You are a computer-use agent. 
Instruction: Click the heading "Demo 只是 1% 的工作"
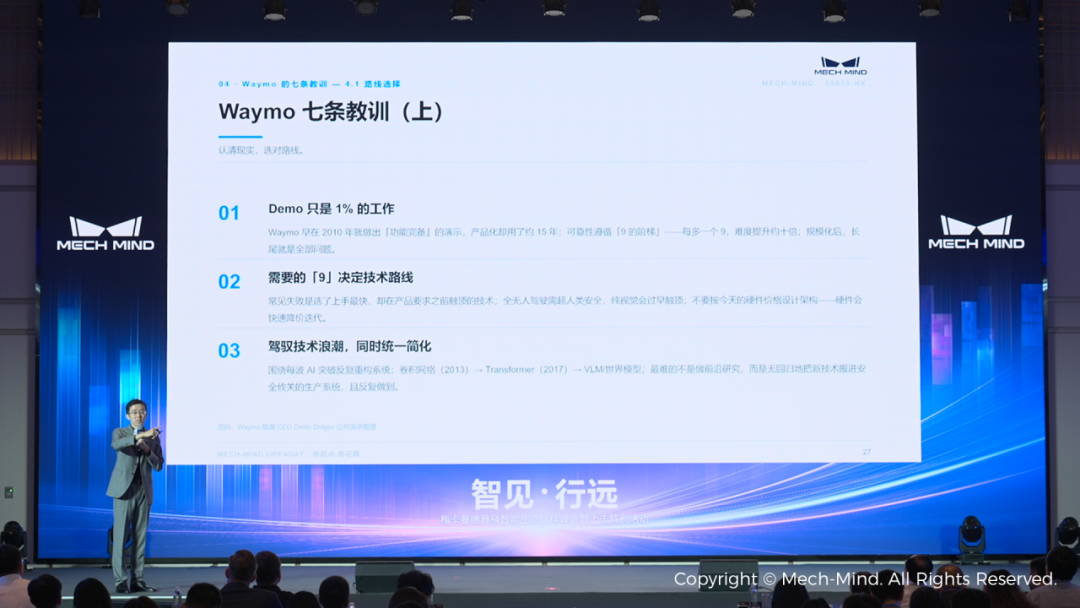pyautogui.click(x=331, y=209)
